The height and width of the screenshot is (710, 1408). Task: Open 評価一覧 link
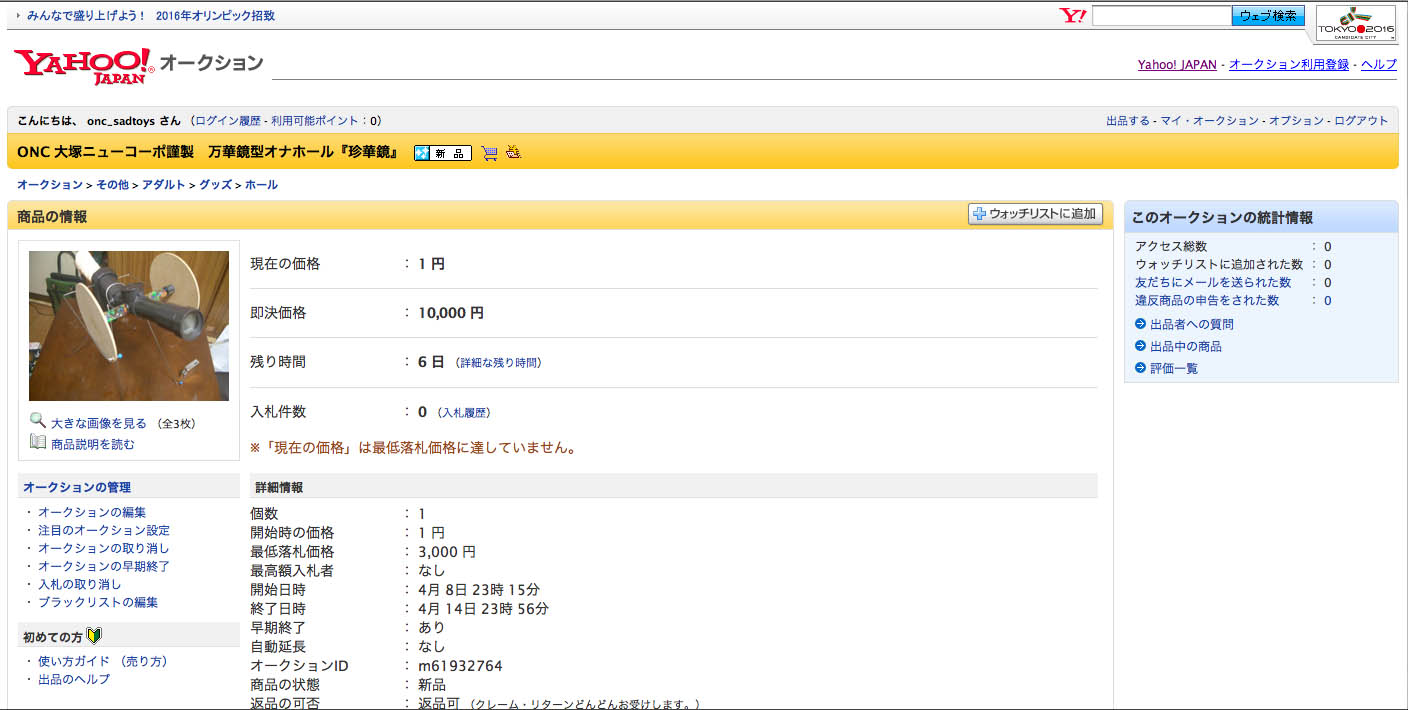point(1174,368)
